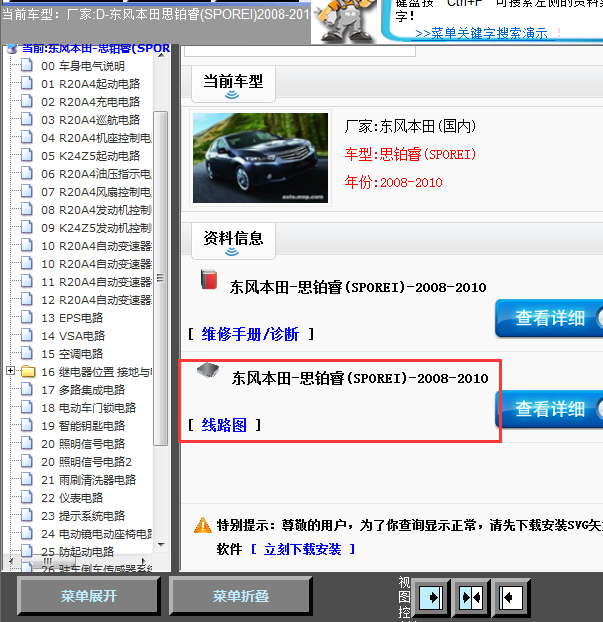Click the warning triangle icon near 特别提示
The height and width of the screenshot is (622, 603).
(203, 525)
